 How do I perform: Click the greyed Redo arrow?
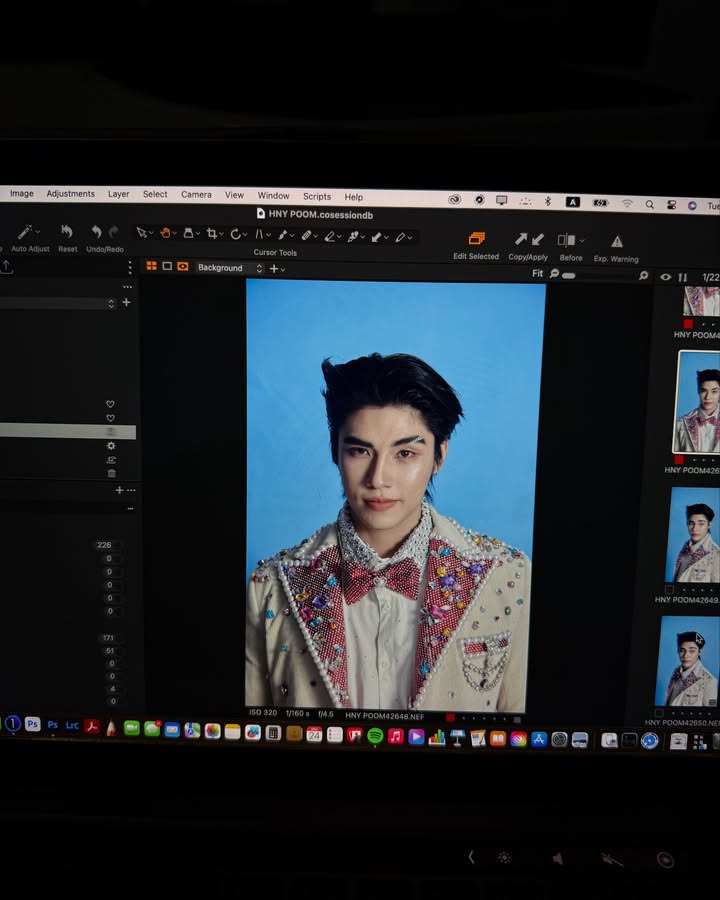pos(114,232)
